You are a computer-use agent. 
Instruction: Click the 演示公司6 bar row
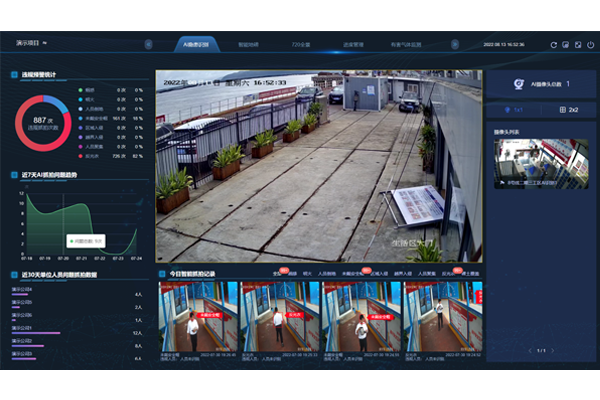pyautogui.click(x=77, y=317)
